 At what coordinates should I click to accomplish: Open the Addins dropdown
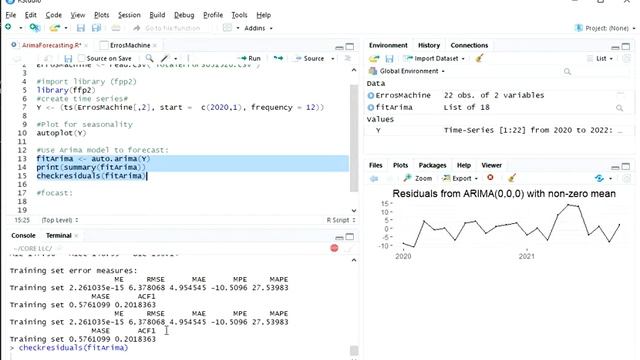(258, 28)
